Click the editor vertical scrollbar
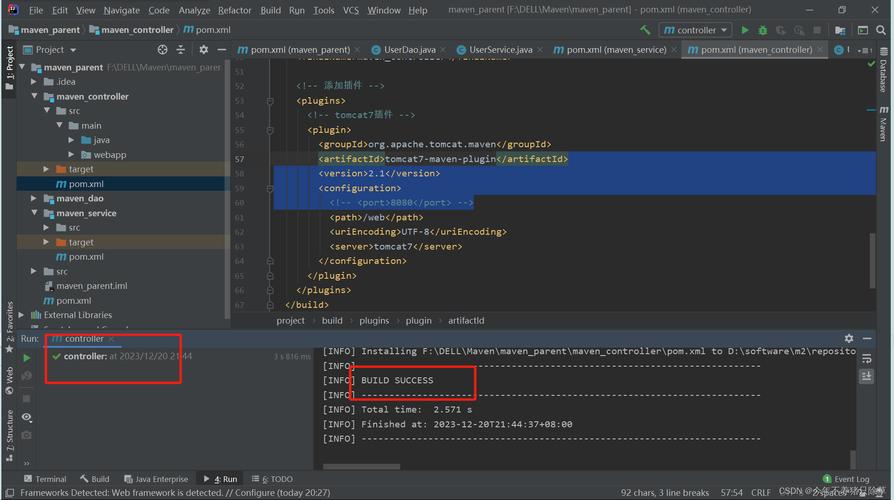 (x=872, y=260)
